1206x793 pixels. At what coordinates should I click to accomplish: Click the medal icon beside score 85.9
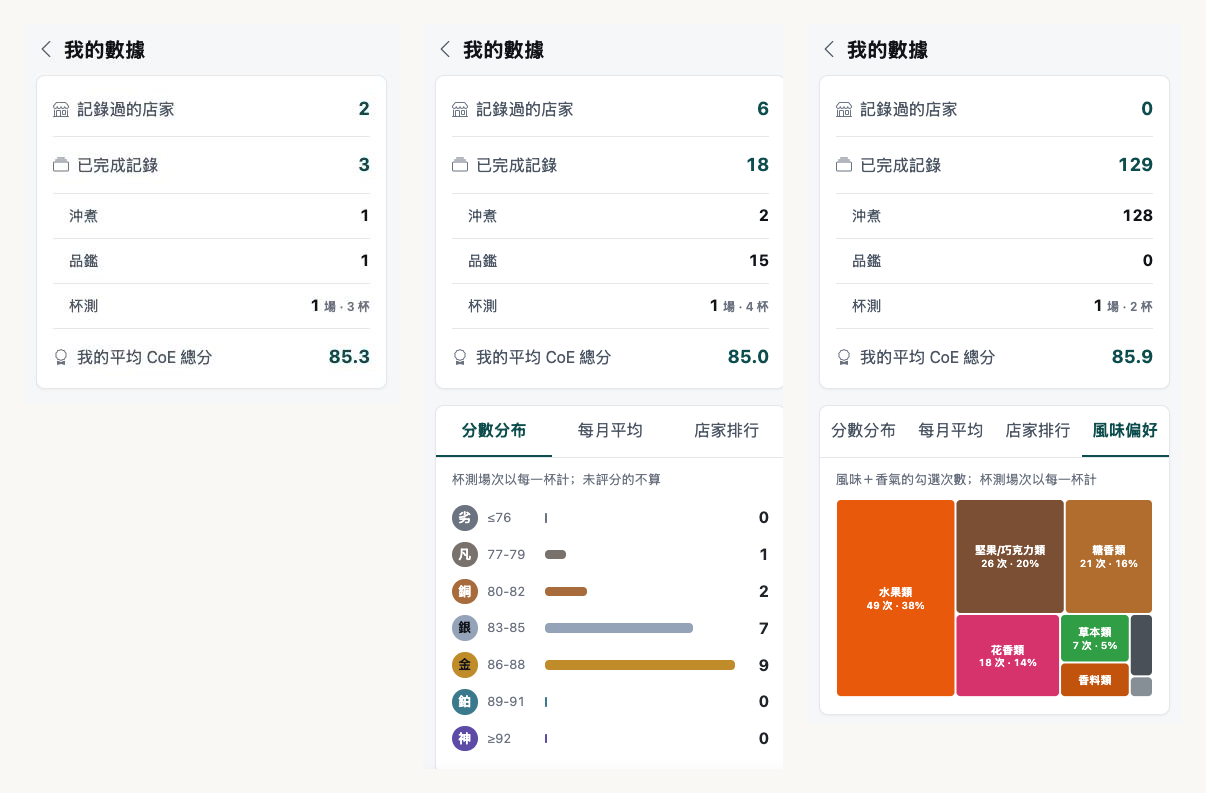click(844, 357)
